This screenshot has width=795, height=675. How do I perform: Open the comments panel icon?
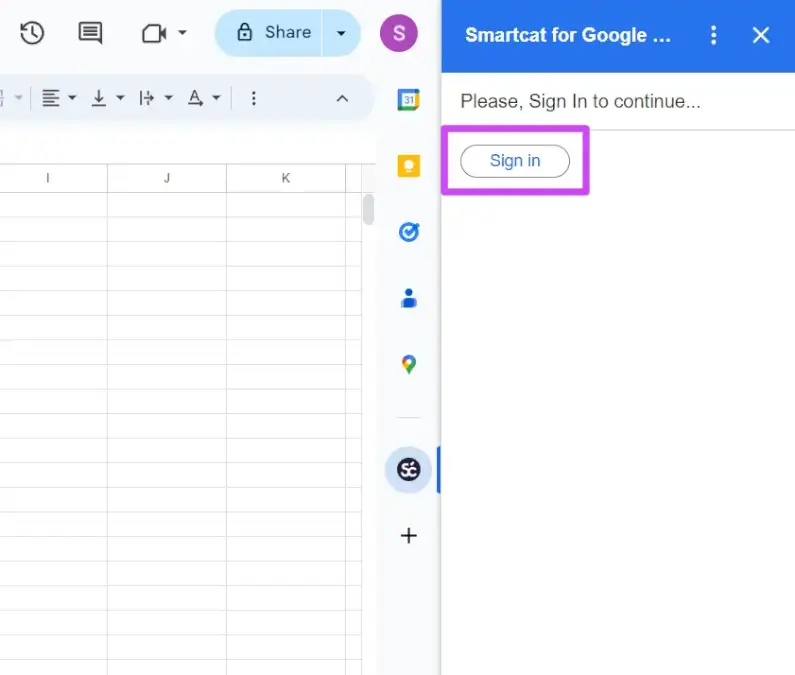pyautogui.click(x=90, y=33)
